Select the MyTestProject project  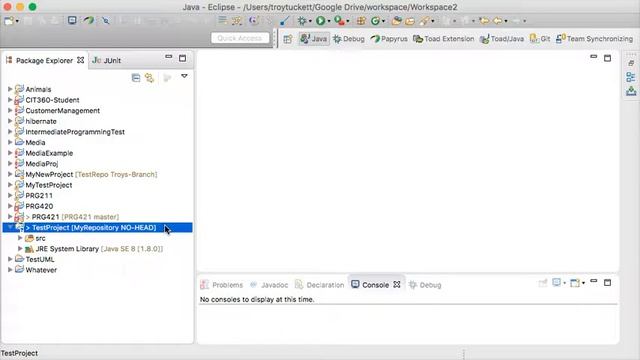pos(49,185)
